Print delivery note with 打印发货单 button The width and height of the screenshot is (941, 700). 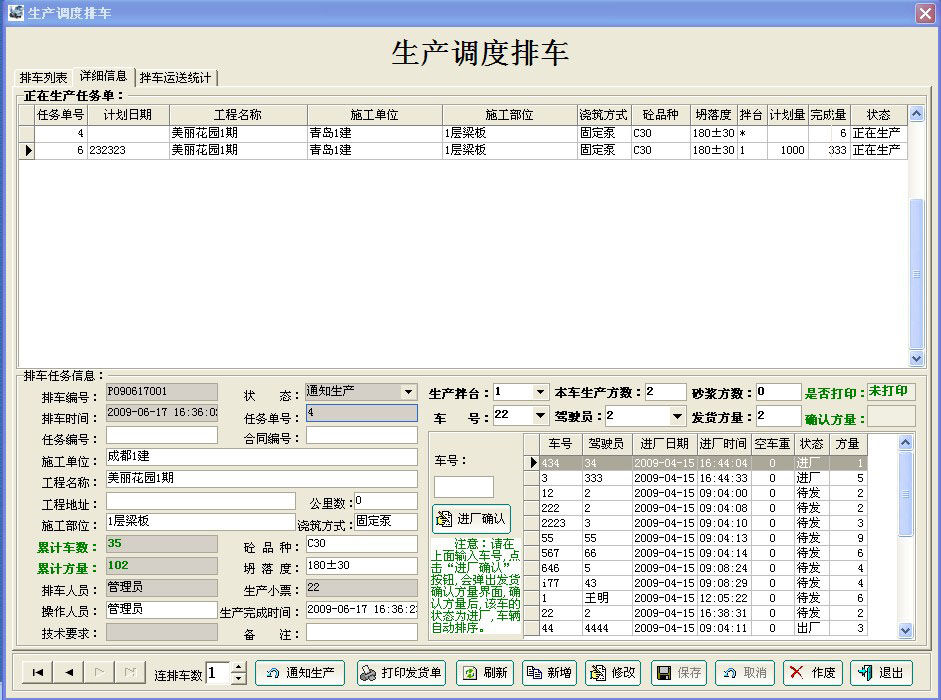401,673
